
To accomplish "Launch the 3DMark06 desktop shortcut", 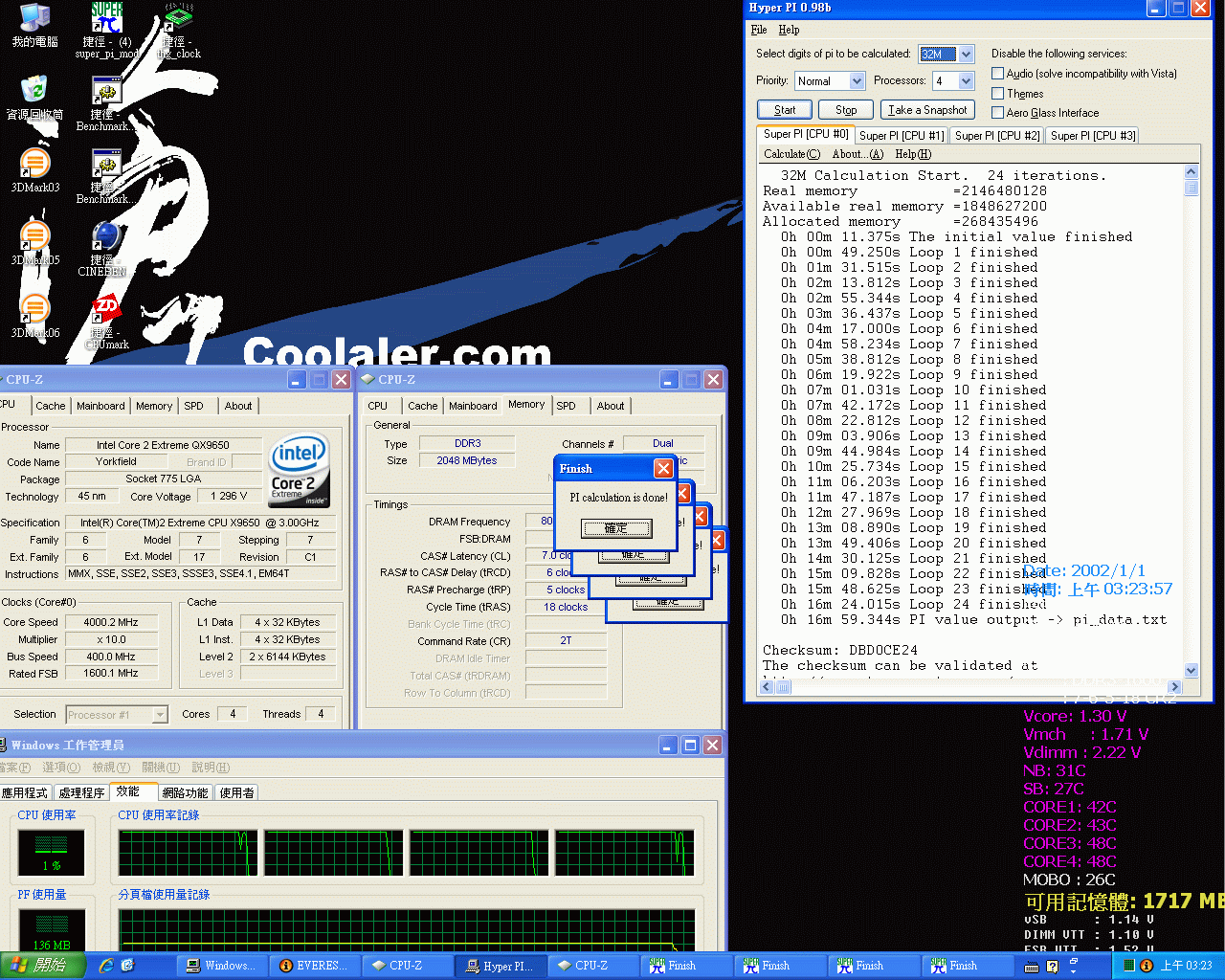I will point(35,315).
